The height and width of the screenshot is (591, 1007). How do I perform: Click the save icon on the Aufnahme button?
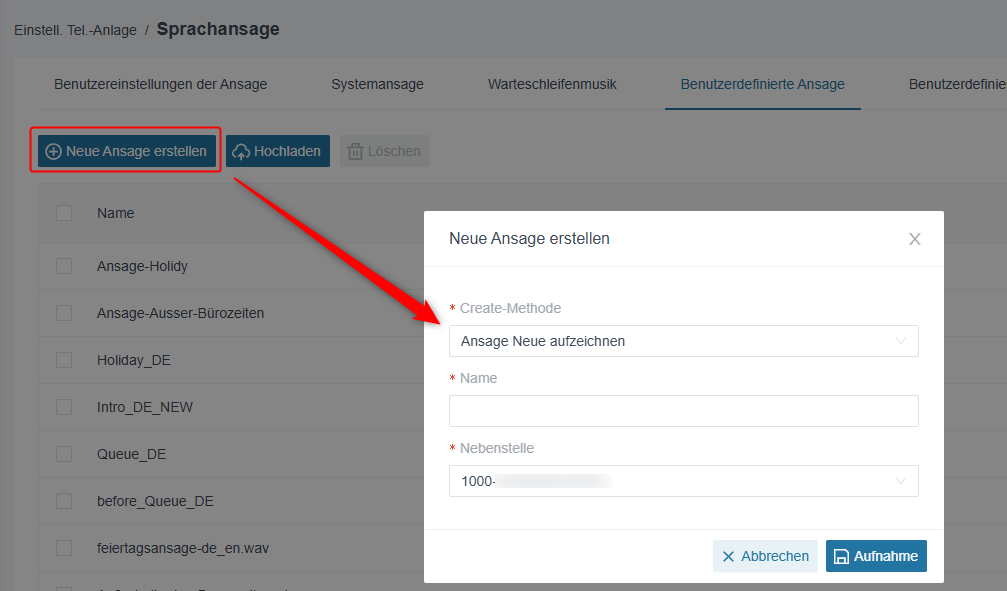(x=841, y=556)
